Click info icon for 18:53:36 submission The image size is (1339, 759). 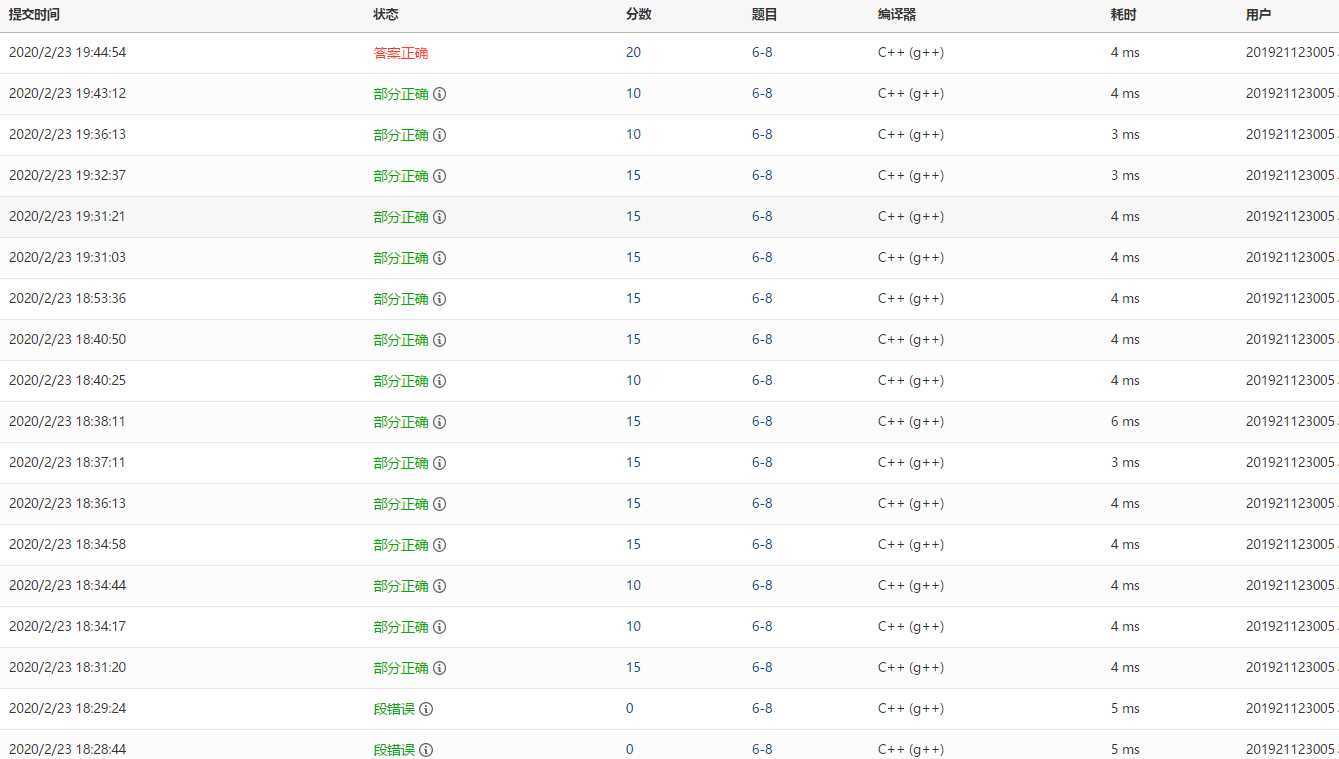click(440, 299)
